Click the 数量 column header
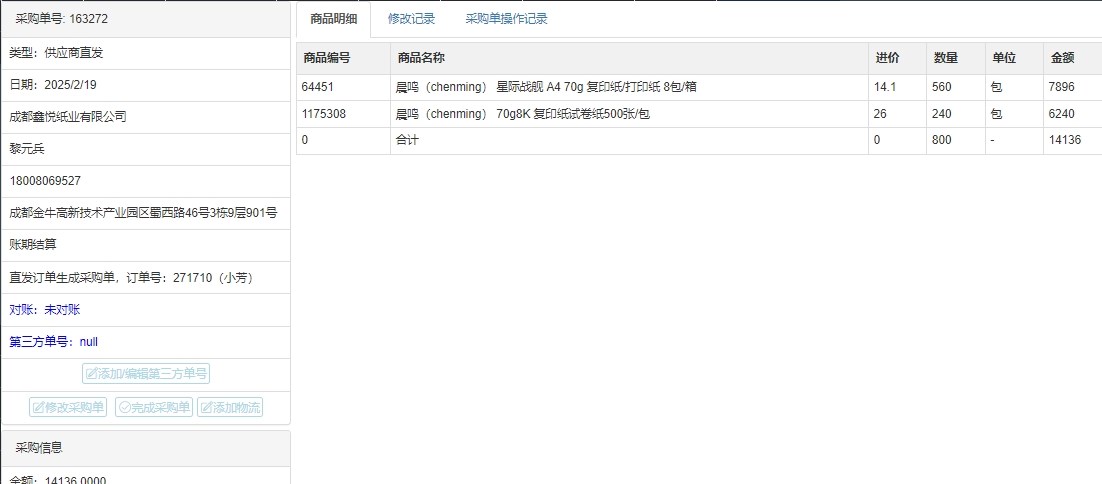1102x484 pixels. (956, 58)
